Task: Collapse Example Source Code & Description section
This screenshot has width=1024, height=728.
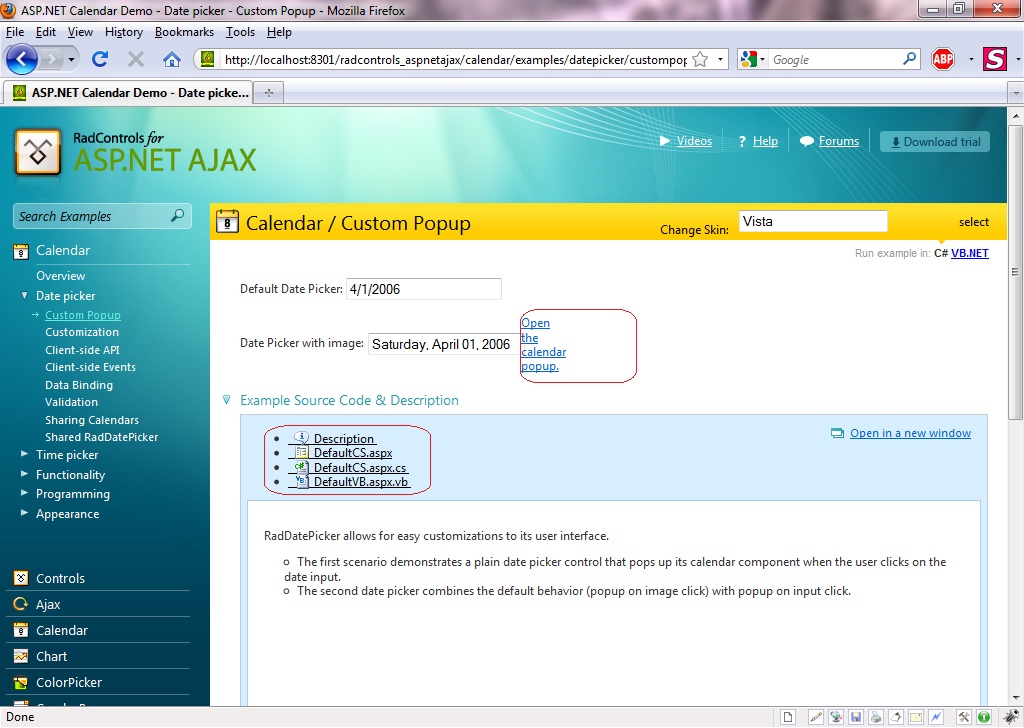Action: [227, 400]
